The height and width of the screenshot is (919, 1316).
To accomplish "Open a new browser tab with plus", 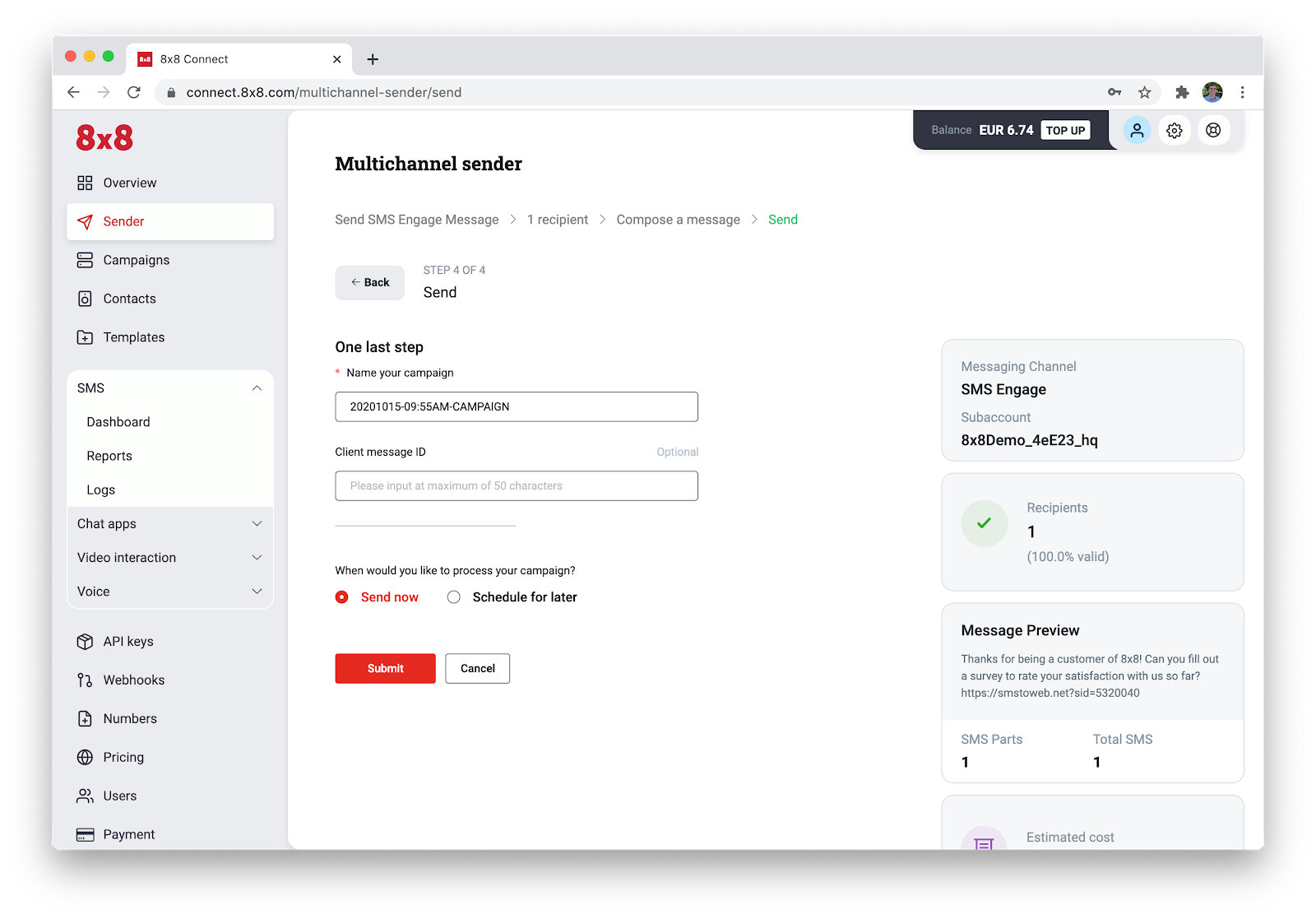I will (373, 59).
